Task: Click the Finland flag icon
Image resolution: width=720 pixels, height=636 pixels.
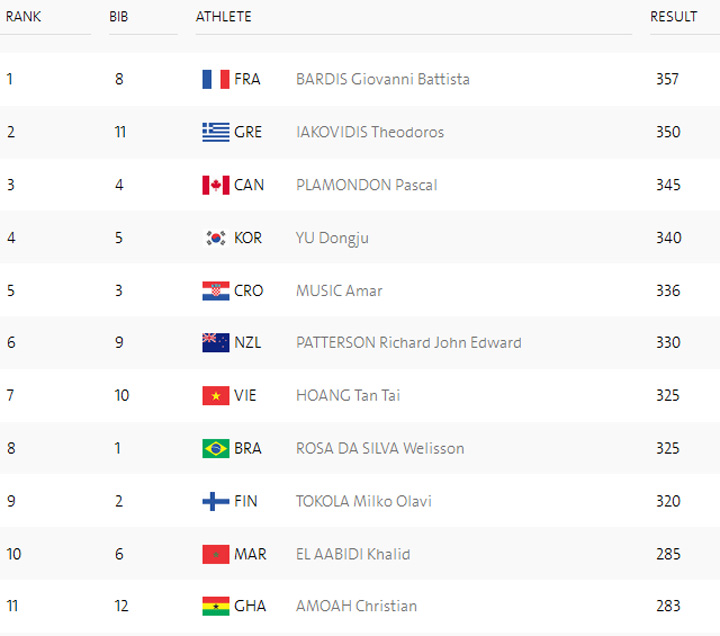Action: (215, 501)
